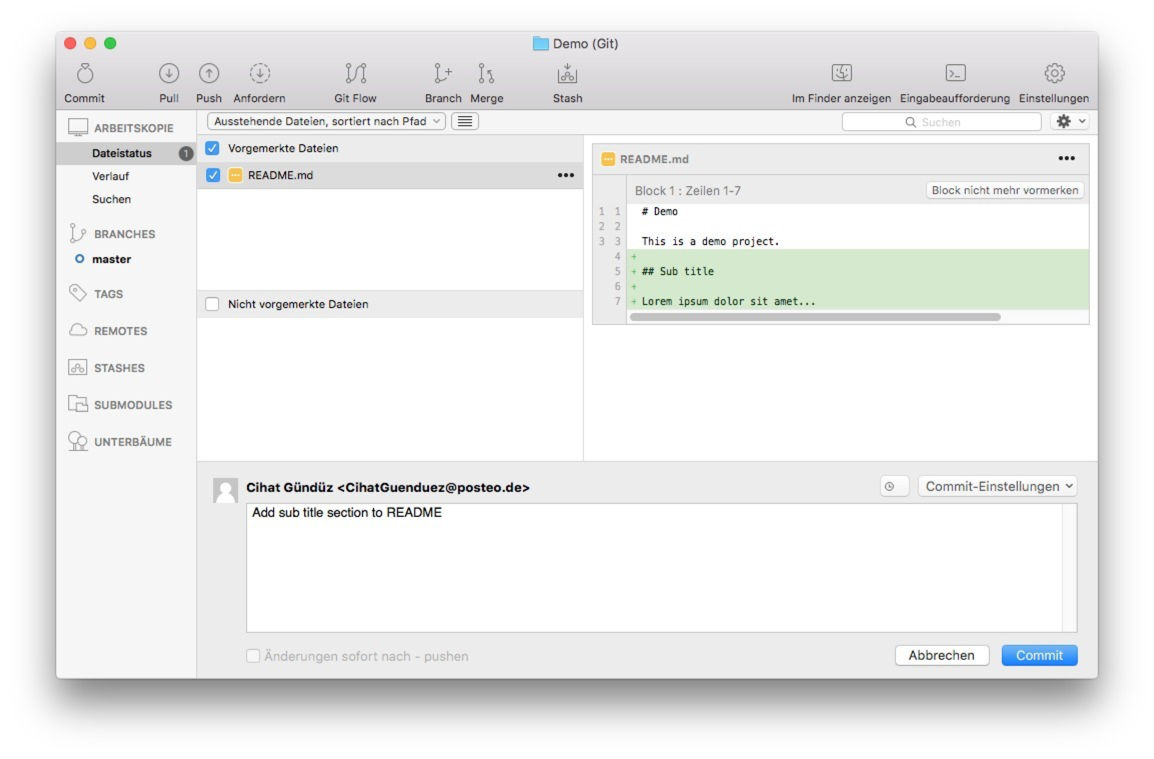Click the user avatar image

(225, 490)
